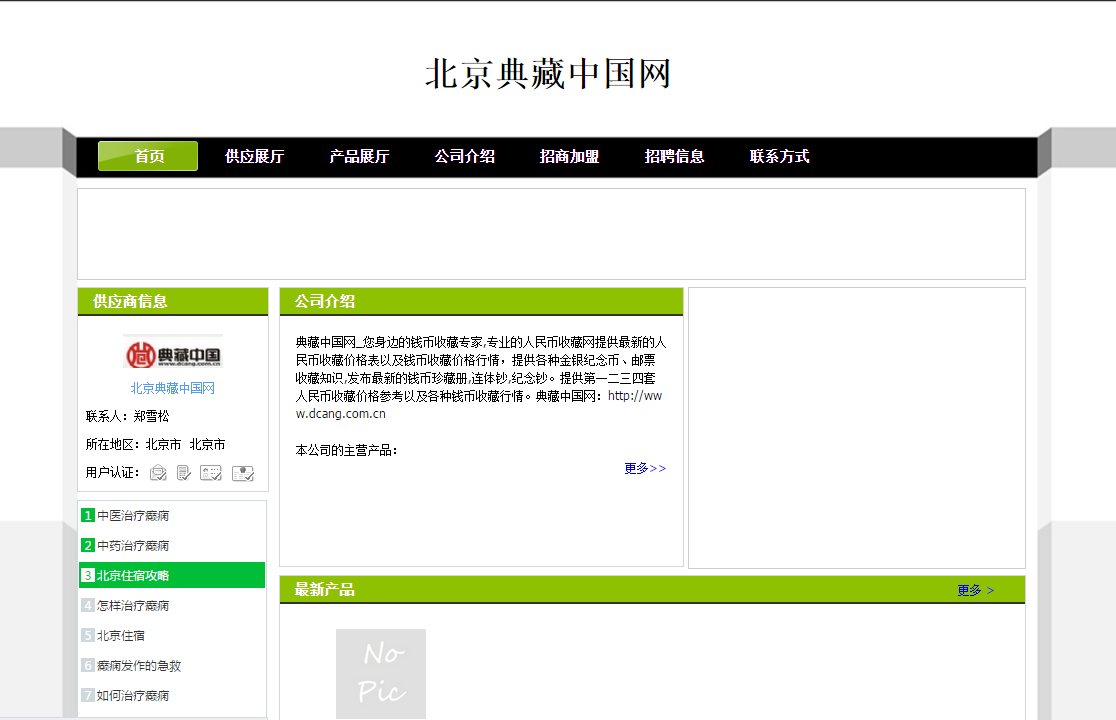
Task: Open ranked item 6 癫痫发作的急救
Action: 139,666
